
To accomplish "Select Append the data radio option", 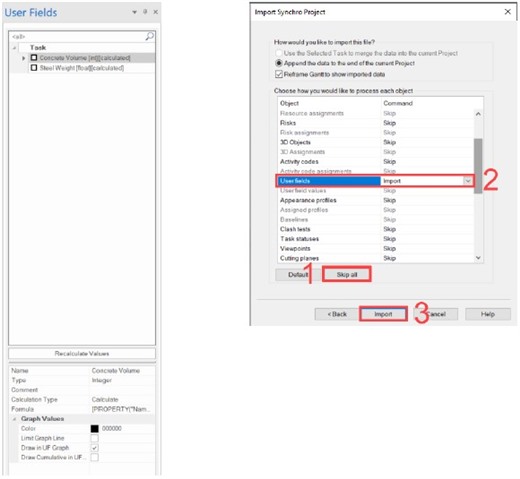I will point(279,63).
